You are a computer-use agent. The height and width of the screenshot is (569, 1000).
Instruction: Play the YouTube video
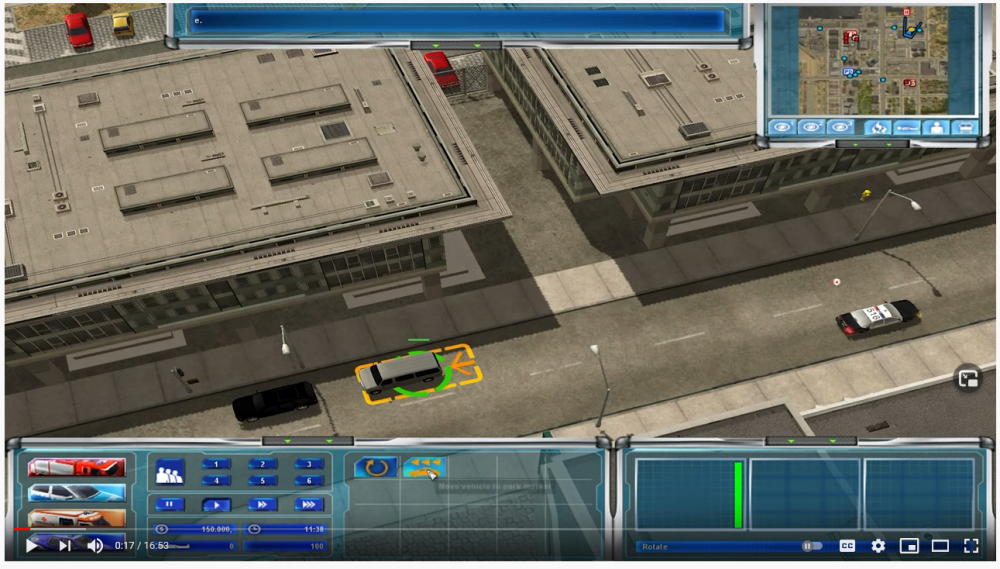coord(31,545)
